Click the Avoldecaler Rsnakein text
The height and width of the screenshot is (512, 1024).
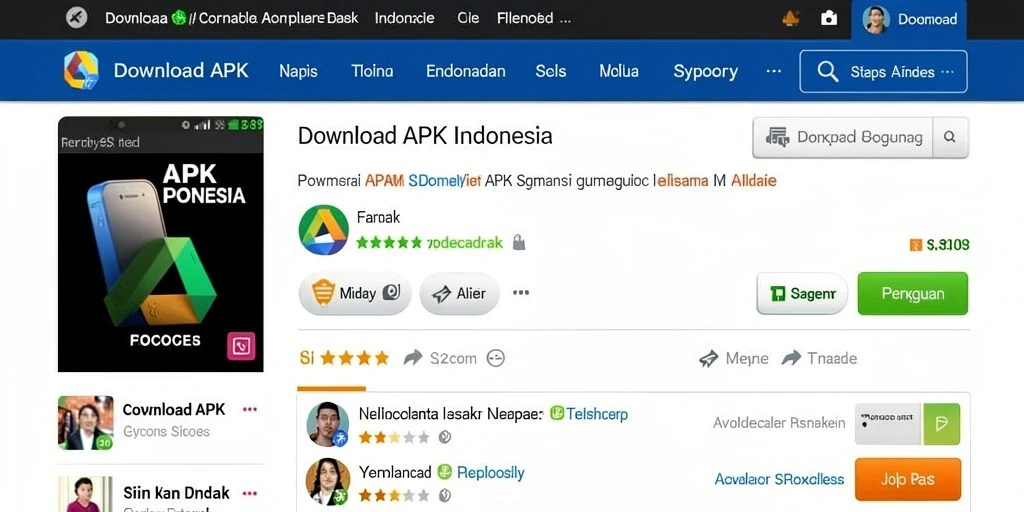(x=779, y=423)
